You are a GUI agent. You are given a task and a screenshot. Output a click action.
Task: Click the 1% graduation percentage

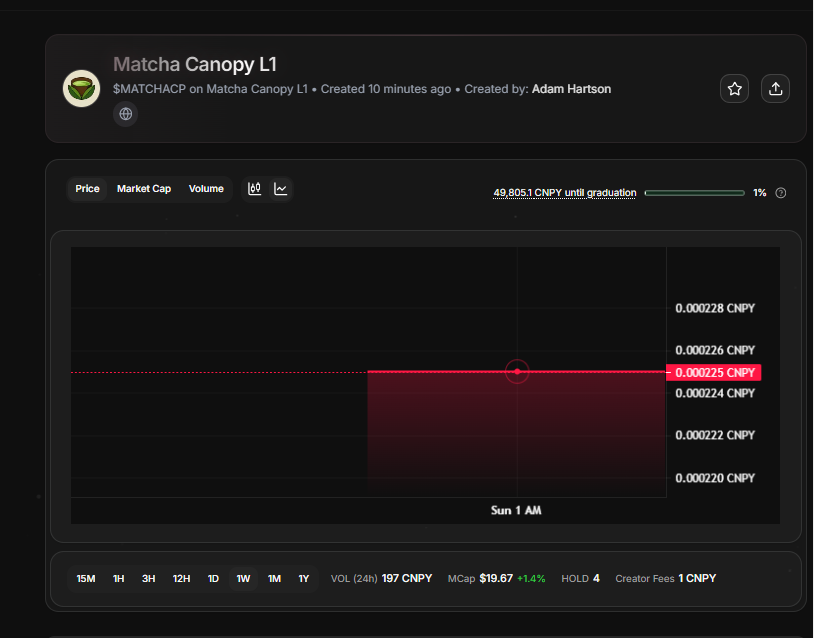(x=759, y=193)
